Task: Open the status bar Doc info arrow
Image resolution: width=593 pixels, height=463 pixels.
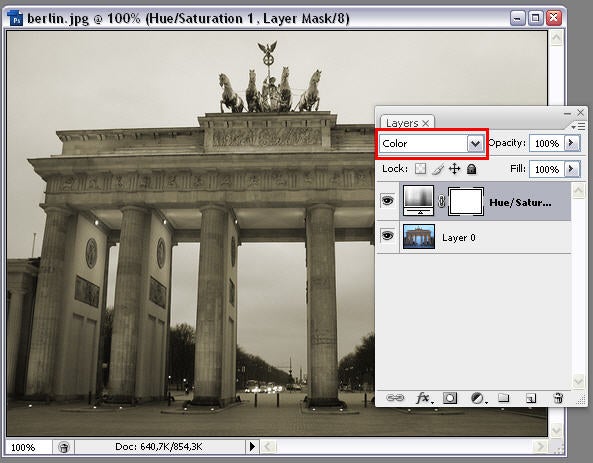Action: click(x=252, y=447)
